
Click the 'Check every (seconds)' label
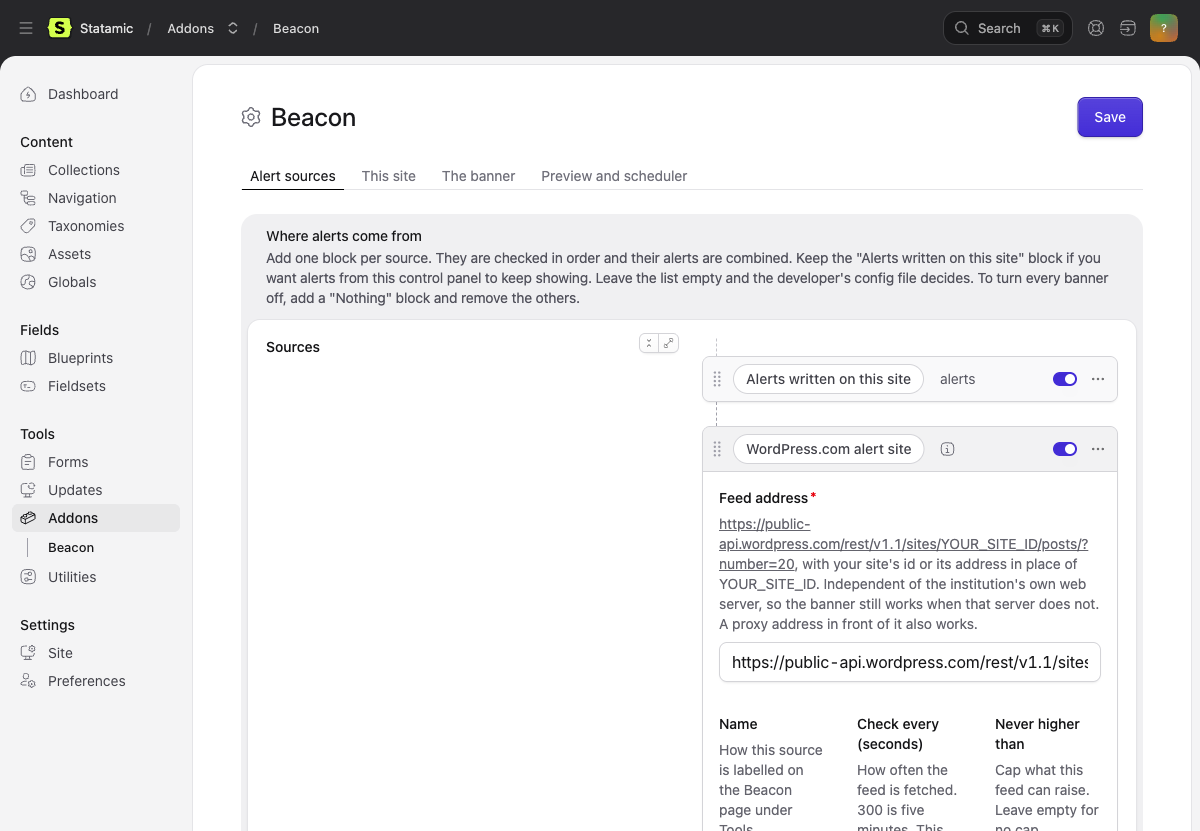point(898,734)
